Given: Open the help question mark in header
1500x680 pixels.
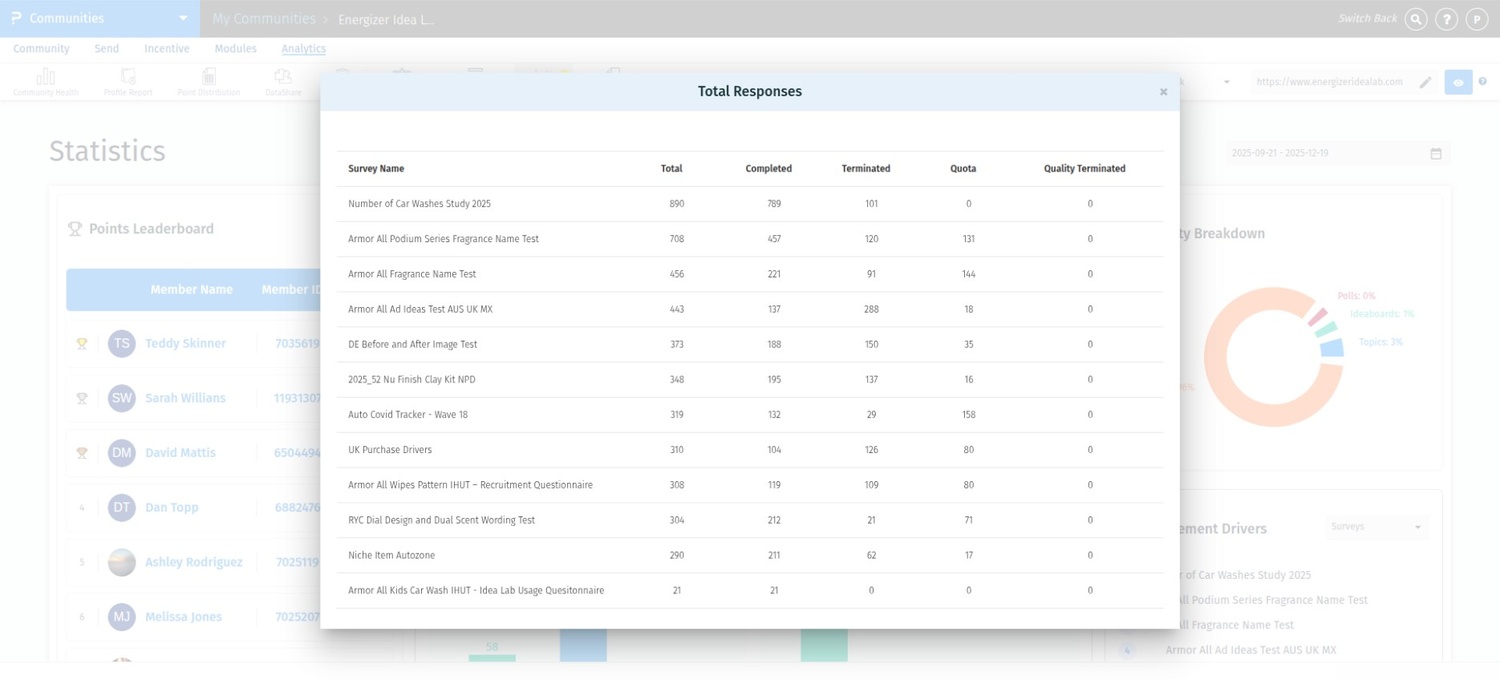Looking at the screenshot, I should pyautogui.click(x=1446, y=19).
